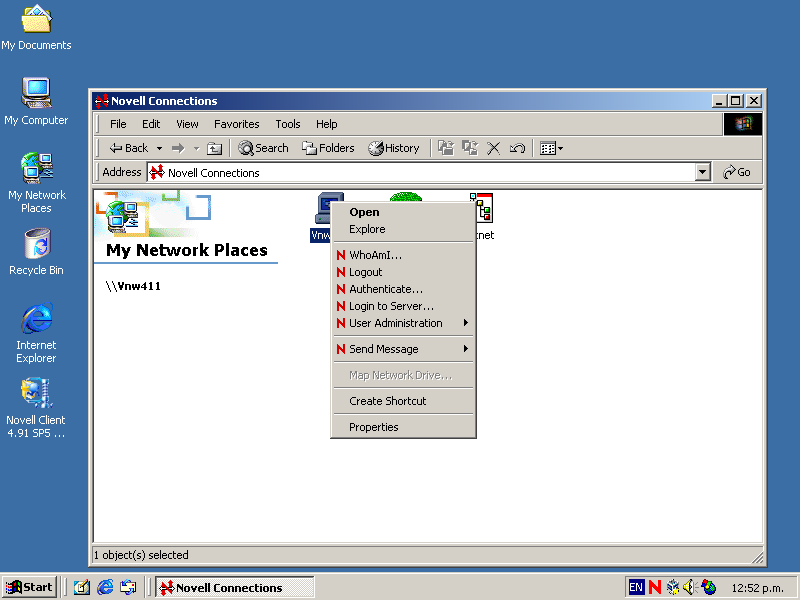Open the Help menu
Screen dimensions: 800x600
tap(327, 124)
